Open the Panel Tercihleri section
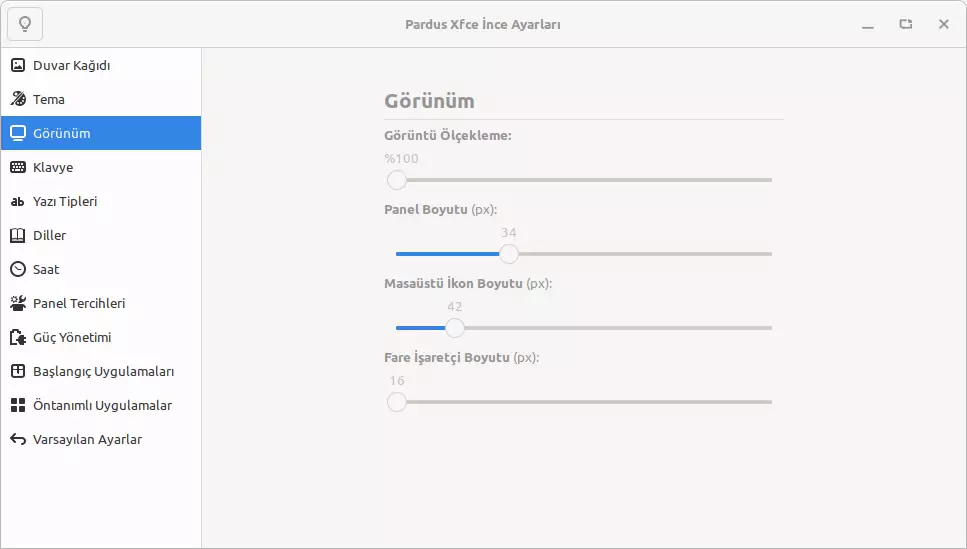Image resolution: width=967 pixels, height=549 pixels. pyautogui.click(x=79, y=303)
